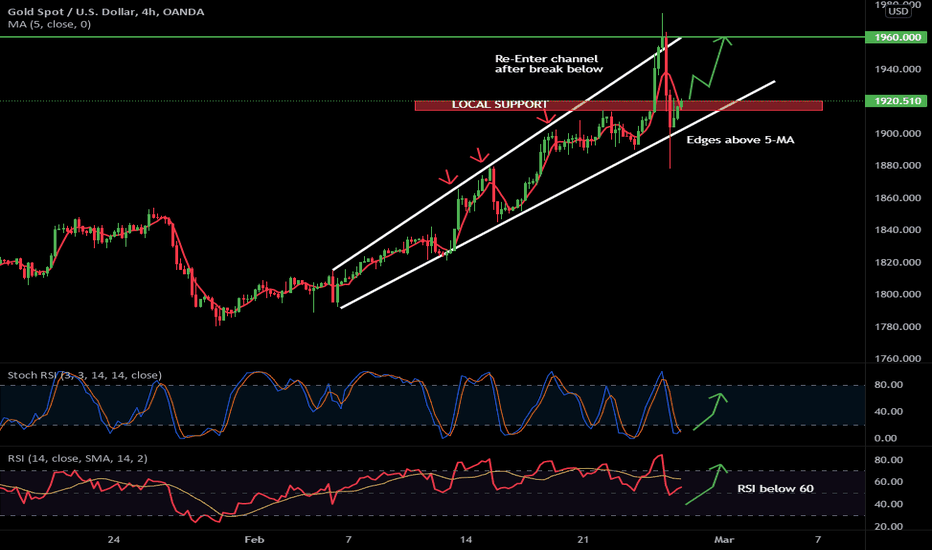
Task: Click the 1840.000 price axis label
Action: 898,230
